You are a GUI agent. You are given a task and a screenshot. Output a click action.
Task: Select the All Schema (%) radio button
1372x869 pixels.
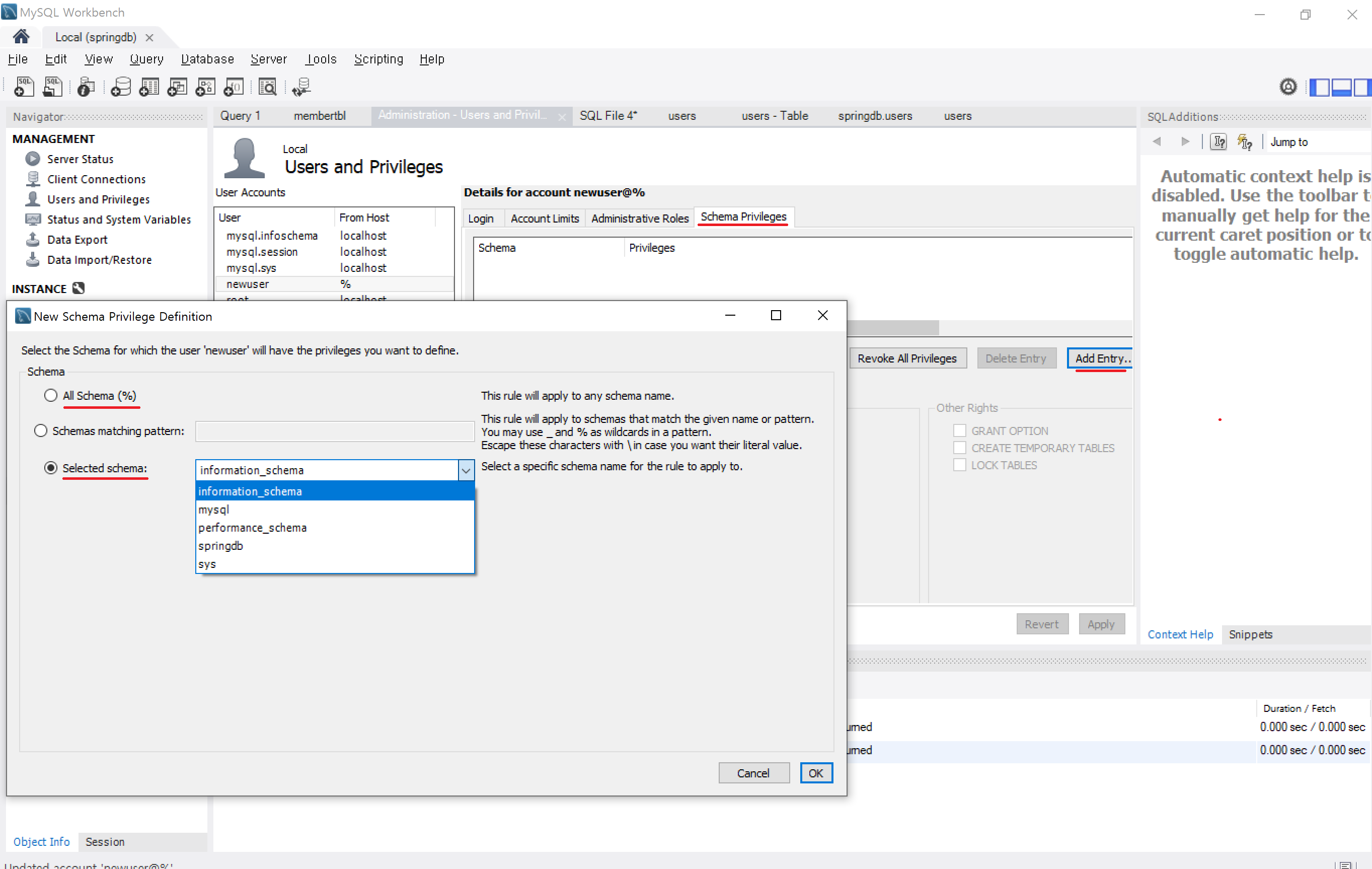(x=51, y=395)
